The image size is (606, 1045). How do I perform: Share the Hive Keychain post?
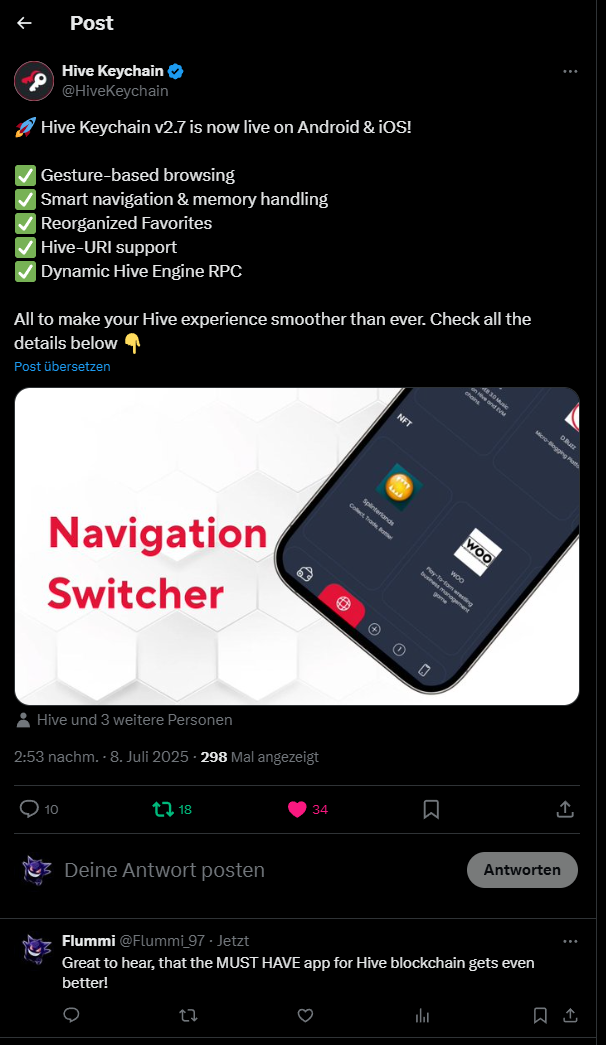coord(565,809)
